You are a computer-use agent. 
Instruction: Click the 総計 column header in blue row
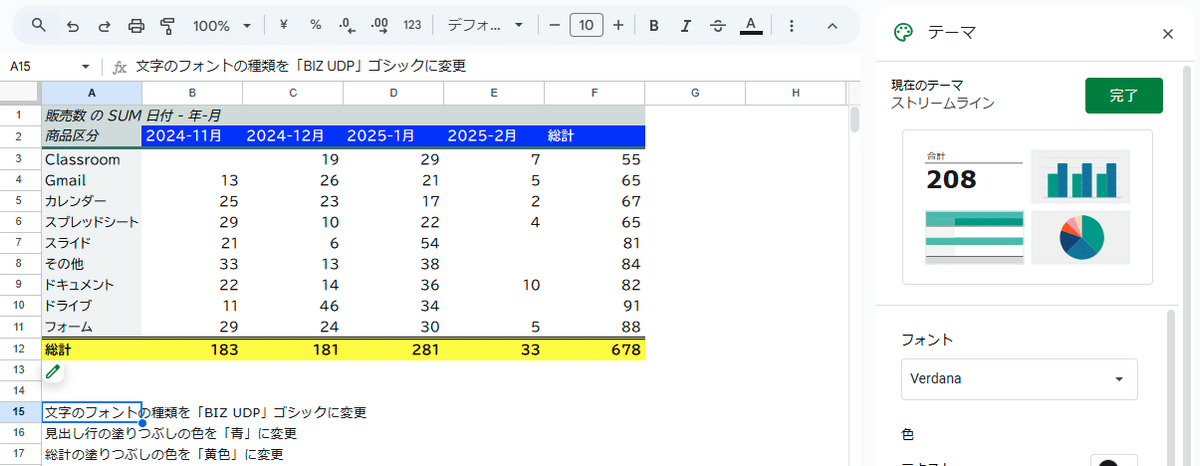(595, 136)
